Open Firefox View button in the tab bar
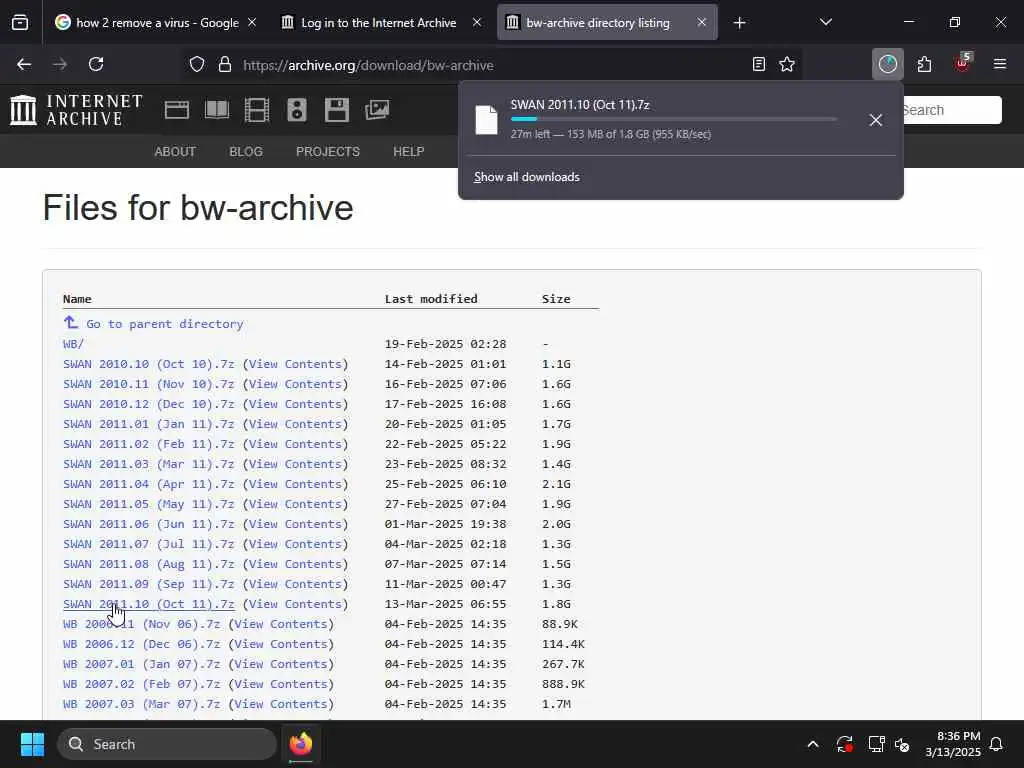 [20, 23]
